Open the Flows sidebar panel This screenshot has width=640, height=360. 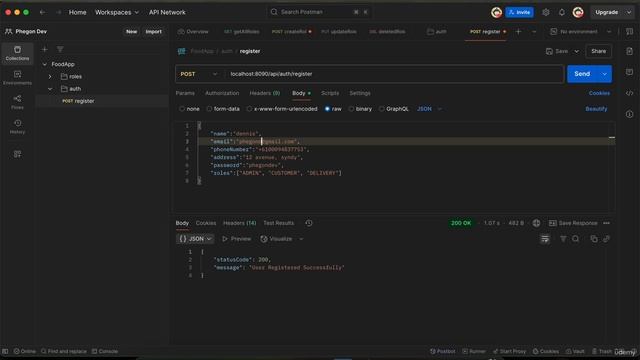[17, 102]
